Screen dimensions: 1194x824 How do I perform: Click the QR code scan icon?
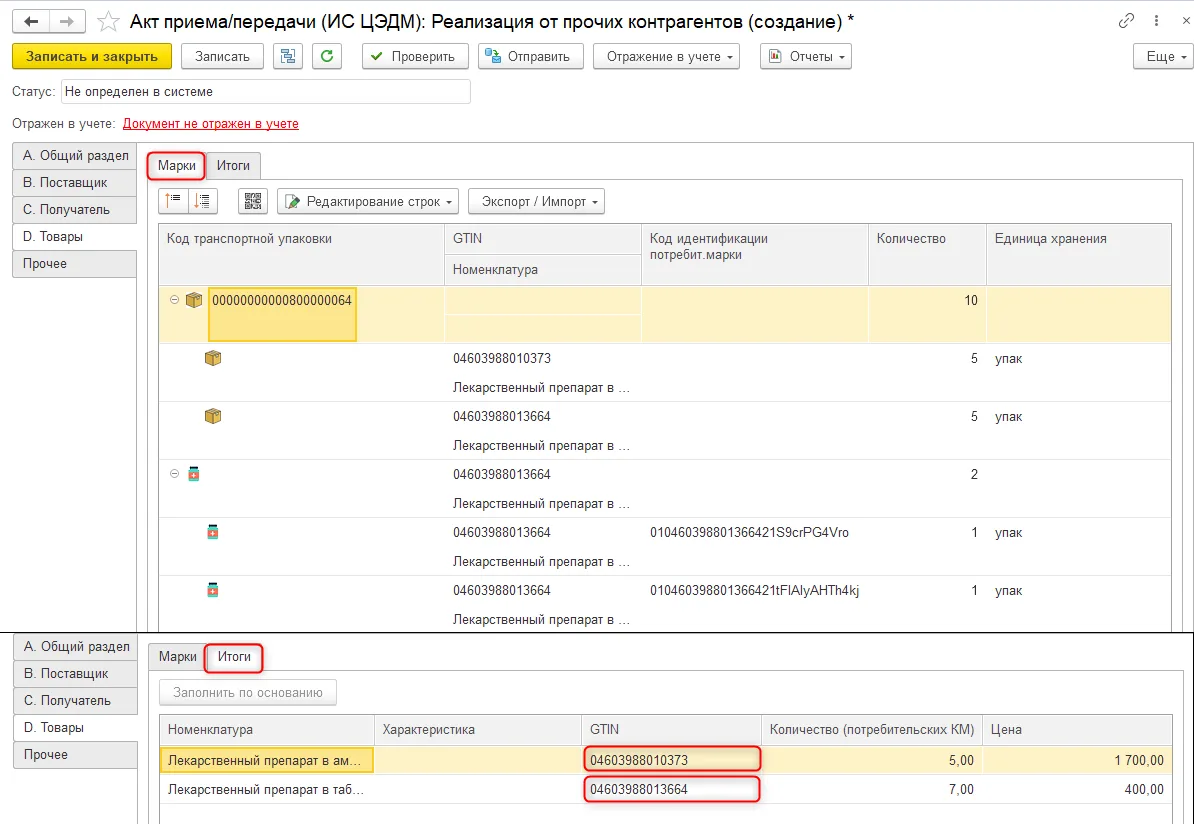tap(253, 201)
